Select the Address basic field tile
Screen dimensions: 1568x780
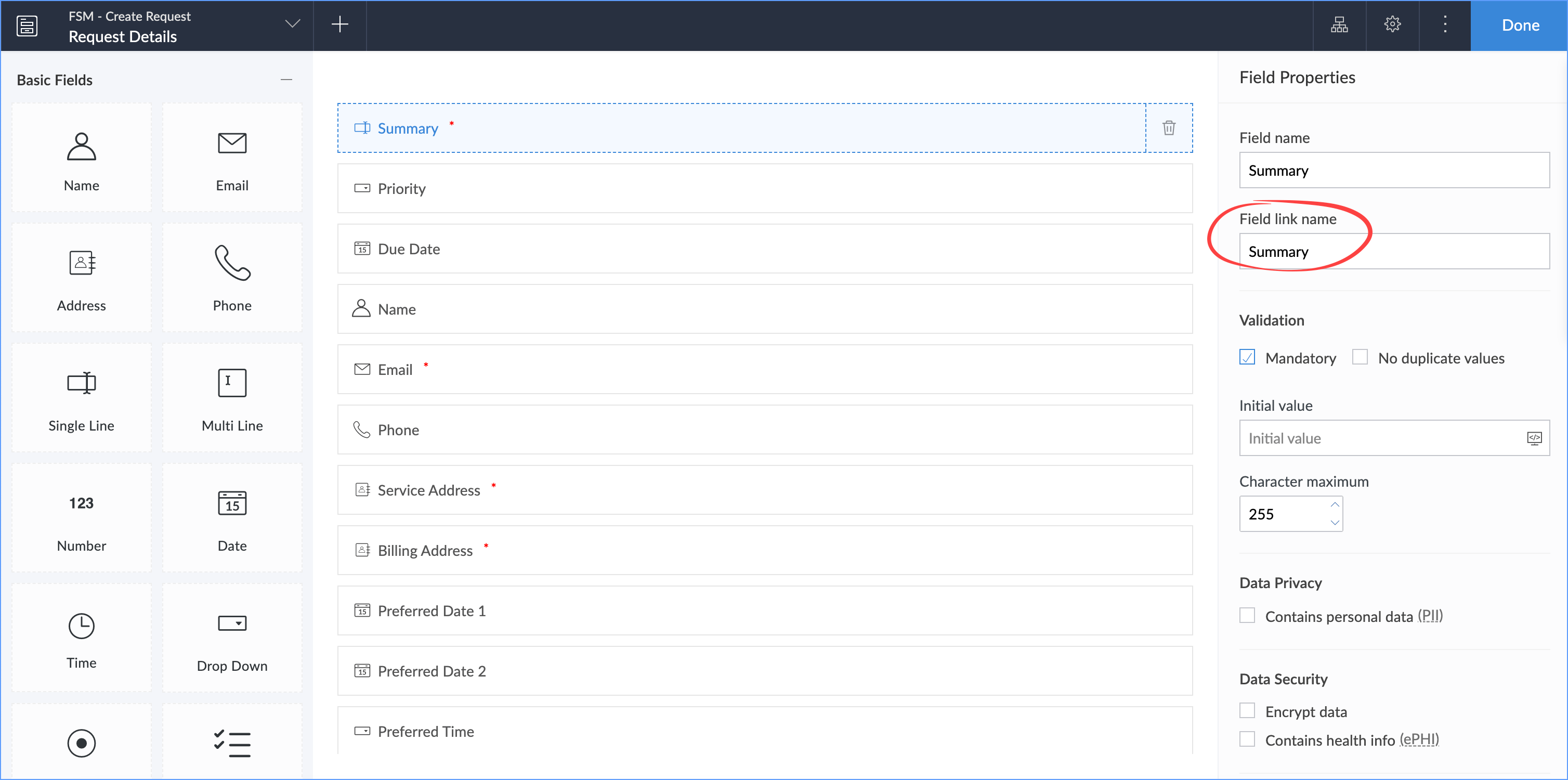pyautogui.click(x=82, y=278)
